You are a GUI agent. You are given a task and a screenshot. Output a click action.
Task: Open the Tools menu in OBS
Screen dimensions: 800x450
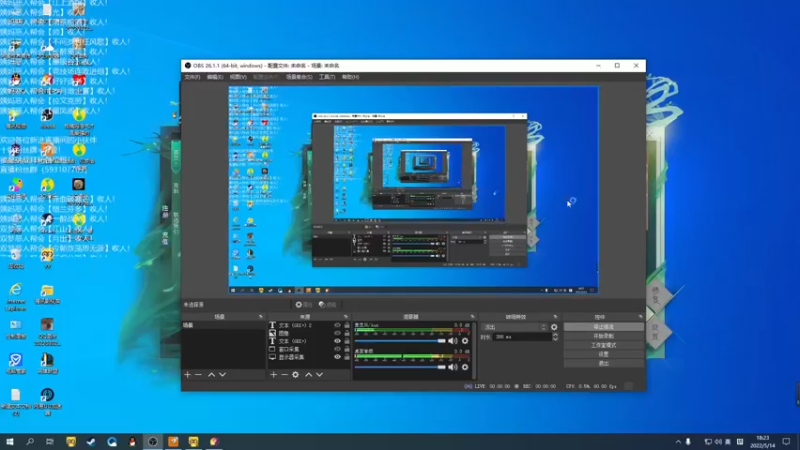327,77
